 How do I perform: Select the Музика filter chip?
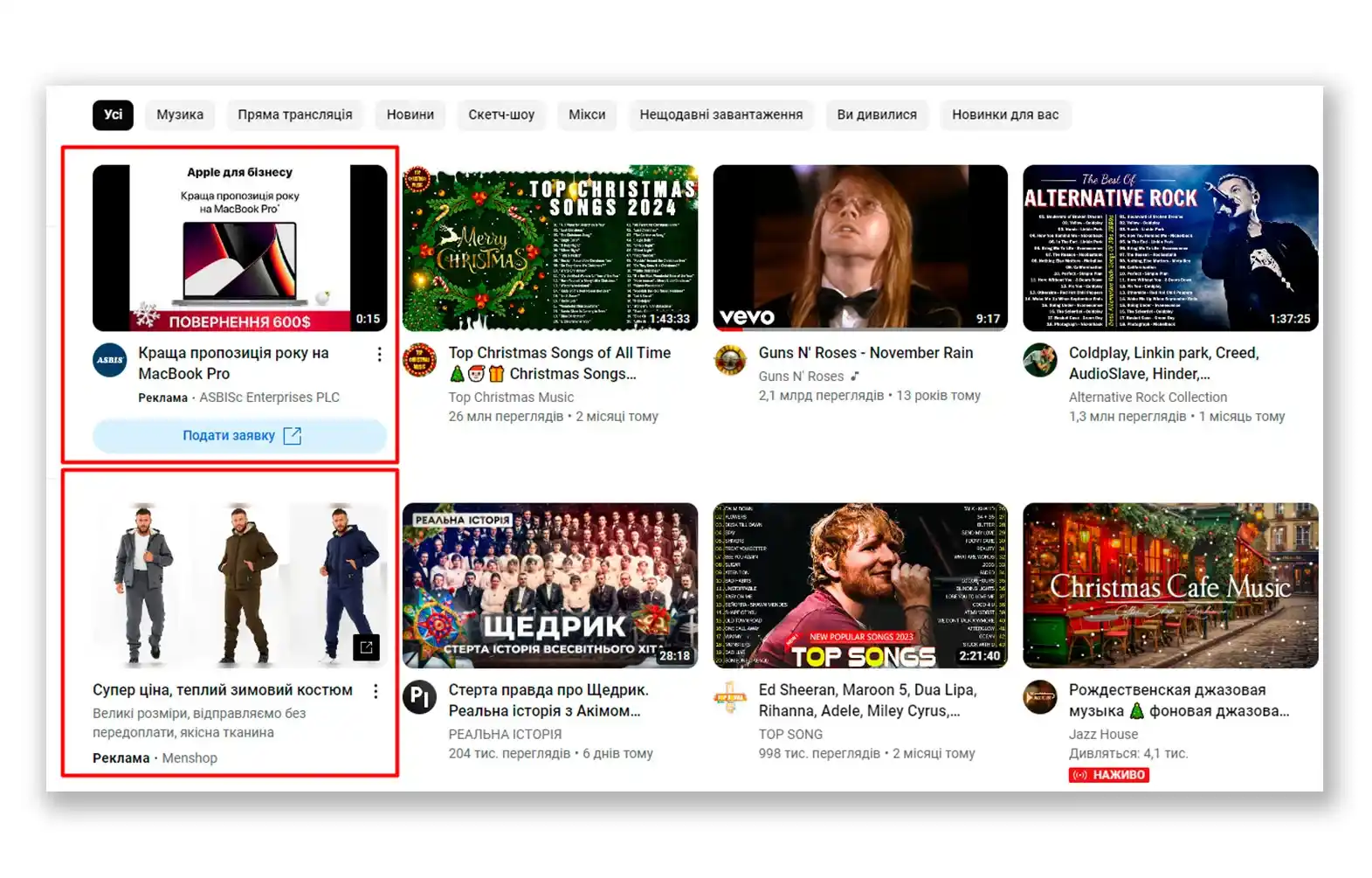(180, 114)
